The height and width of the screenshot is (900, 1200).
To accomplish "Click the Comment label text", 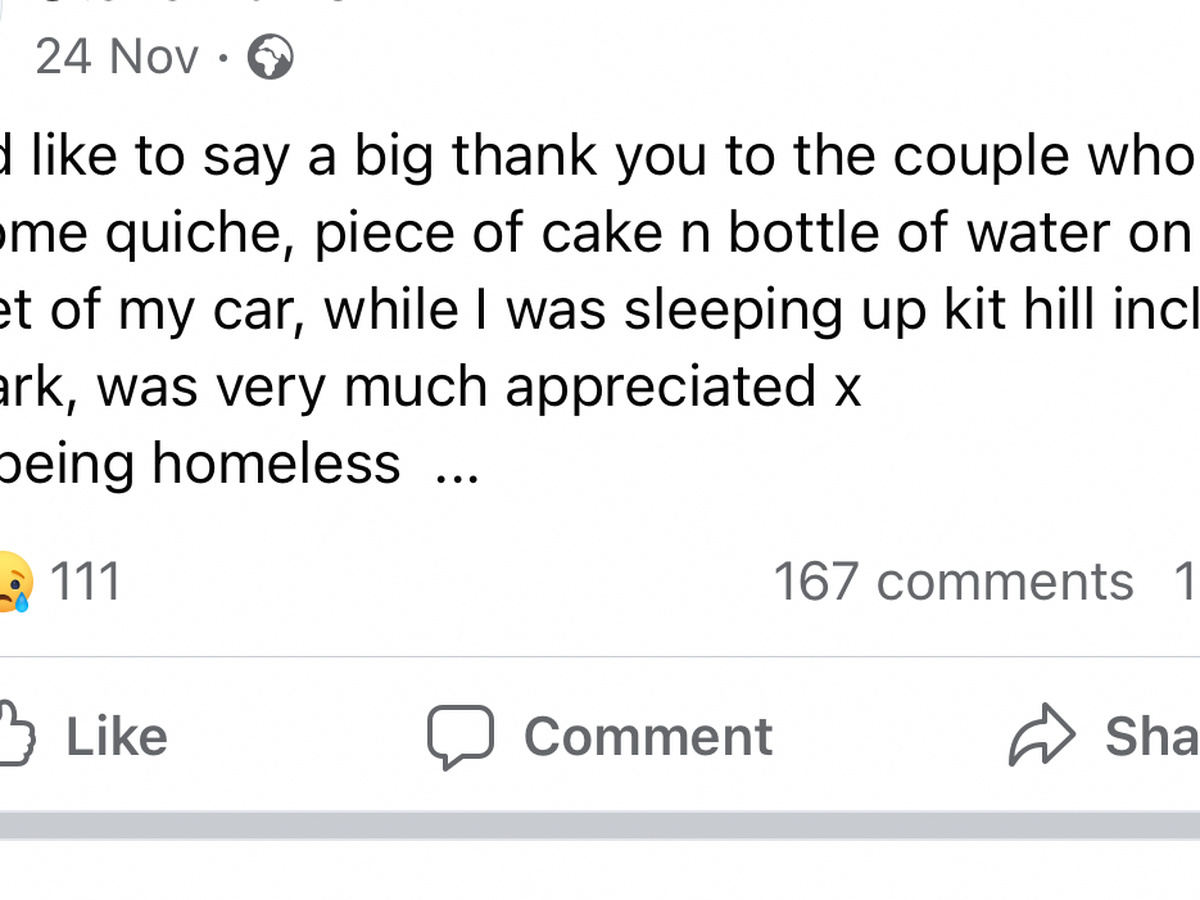I will (648, 737).
